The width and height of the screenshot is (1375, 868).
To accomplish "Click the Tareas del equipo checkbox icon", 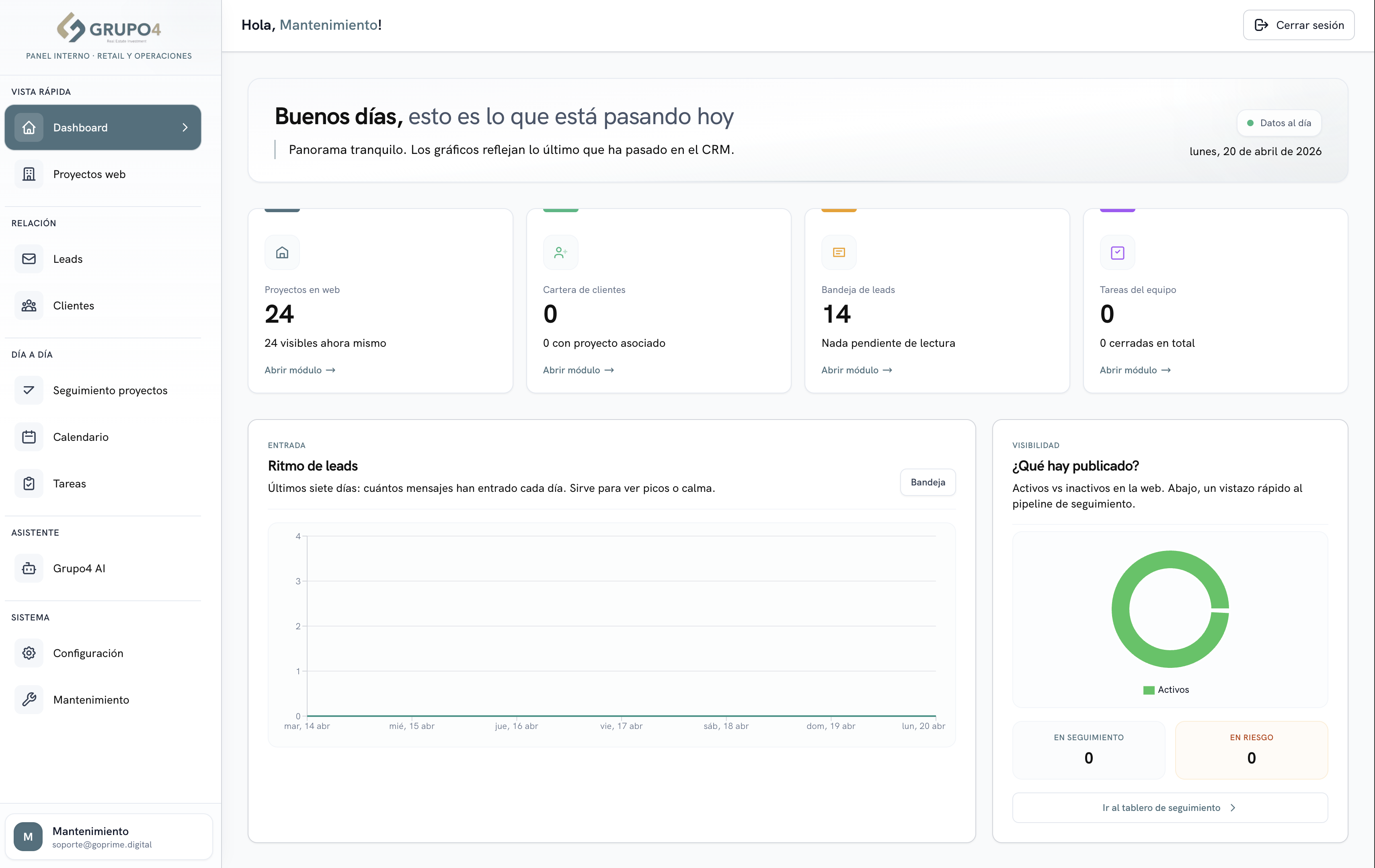I will tap(1117, 252).
